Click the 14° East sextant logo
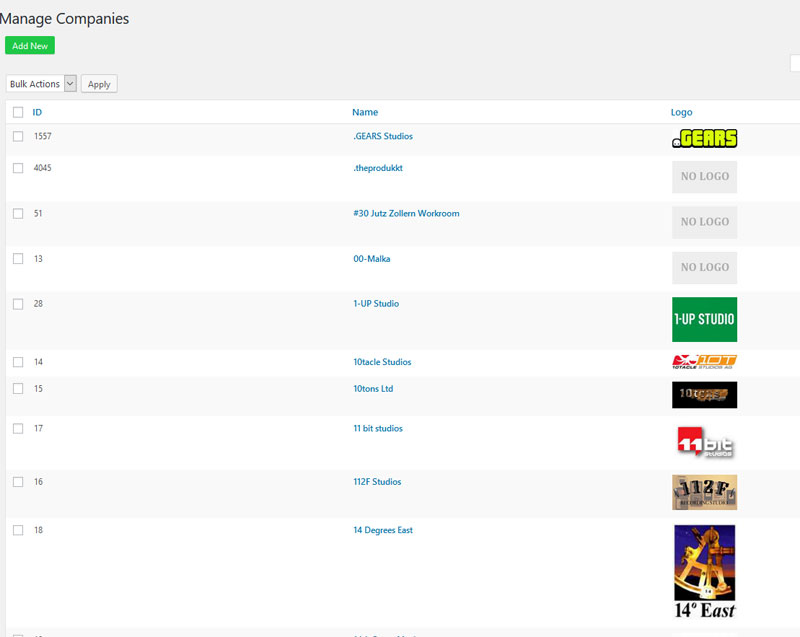800x637 pixels. [705, 572]
